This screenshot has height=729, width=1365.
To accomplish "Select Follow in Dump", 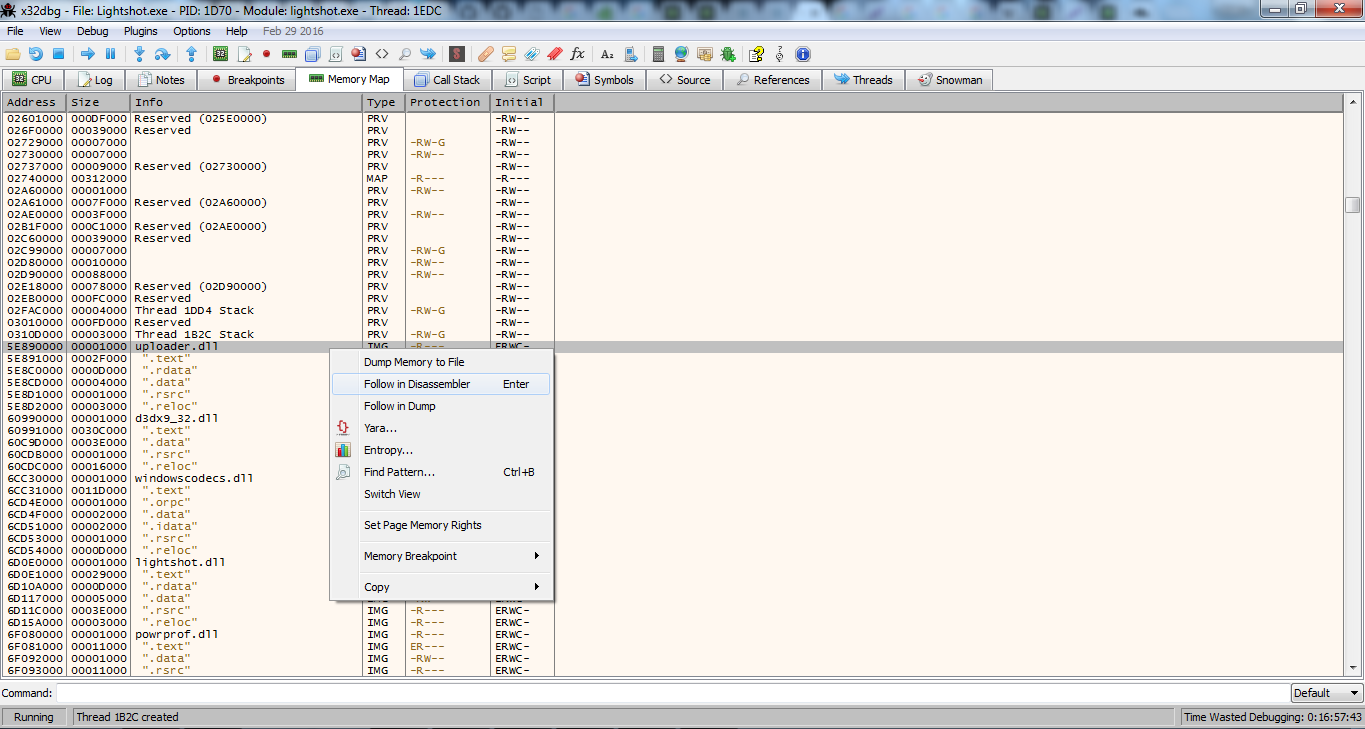I will (441, 406).
